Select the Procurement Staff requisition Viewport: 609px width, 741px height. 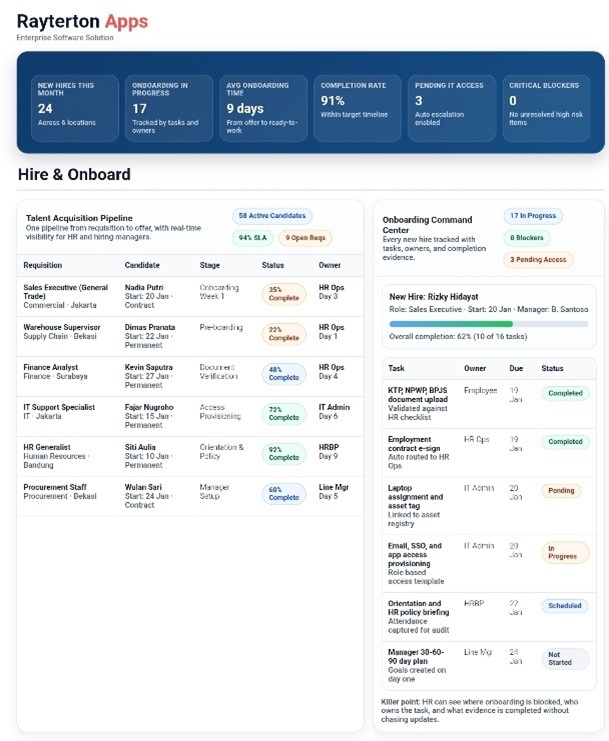click(55, 487)
